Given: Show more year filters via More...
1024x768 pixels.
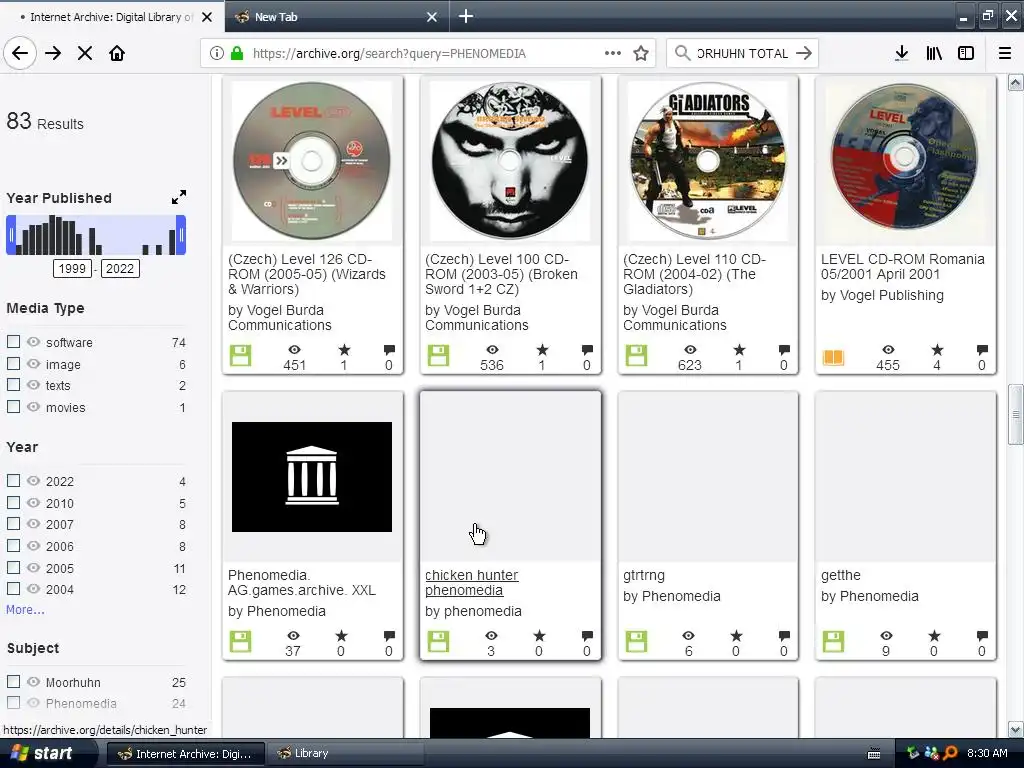Looking at the screenshot, I should click(25, 609).
